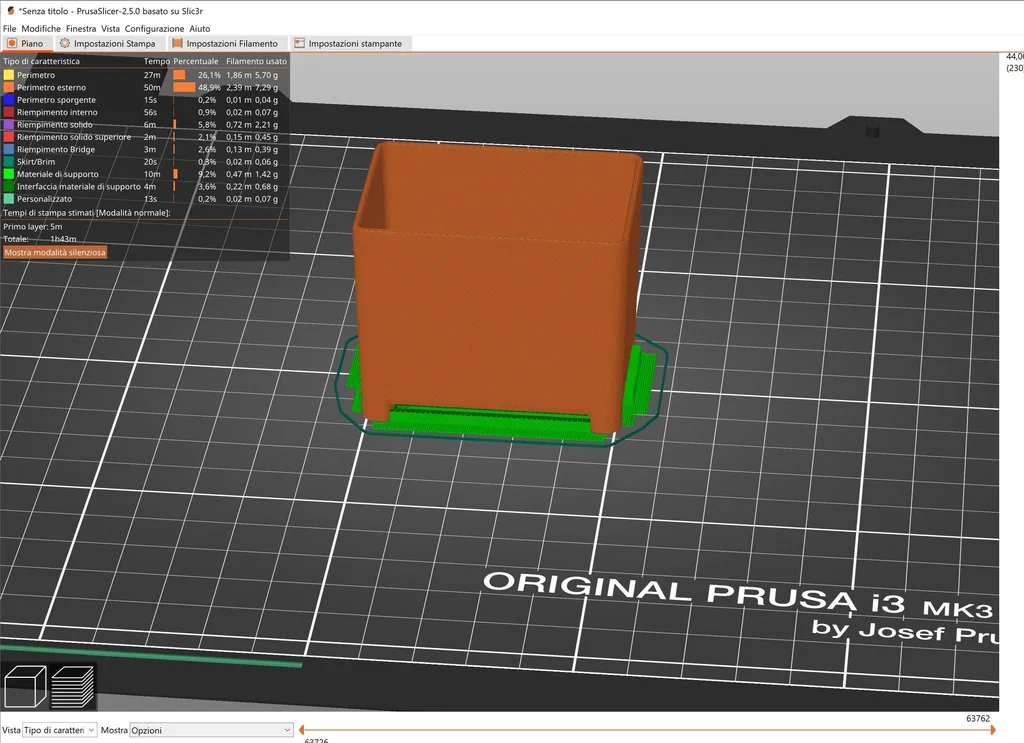Toggle Perimetro esterno orange swatch
The height and width of the screenshot is (743, 1024).
8,87
